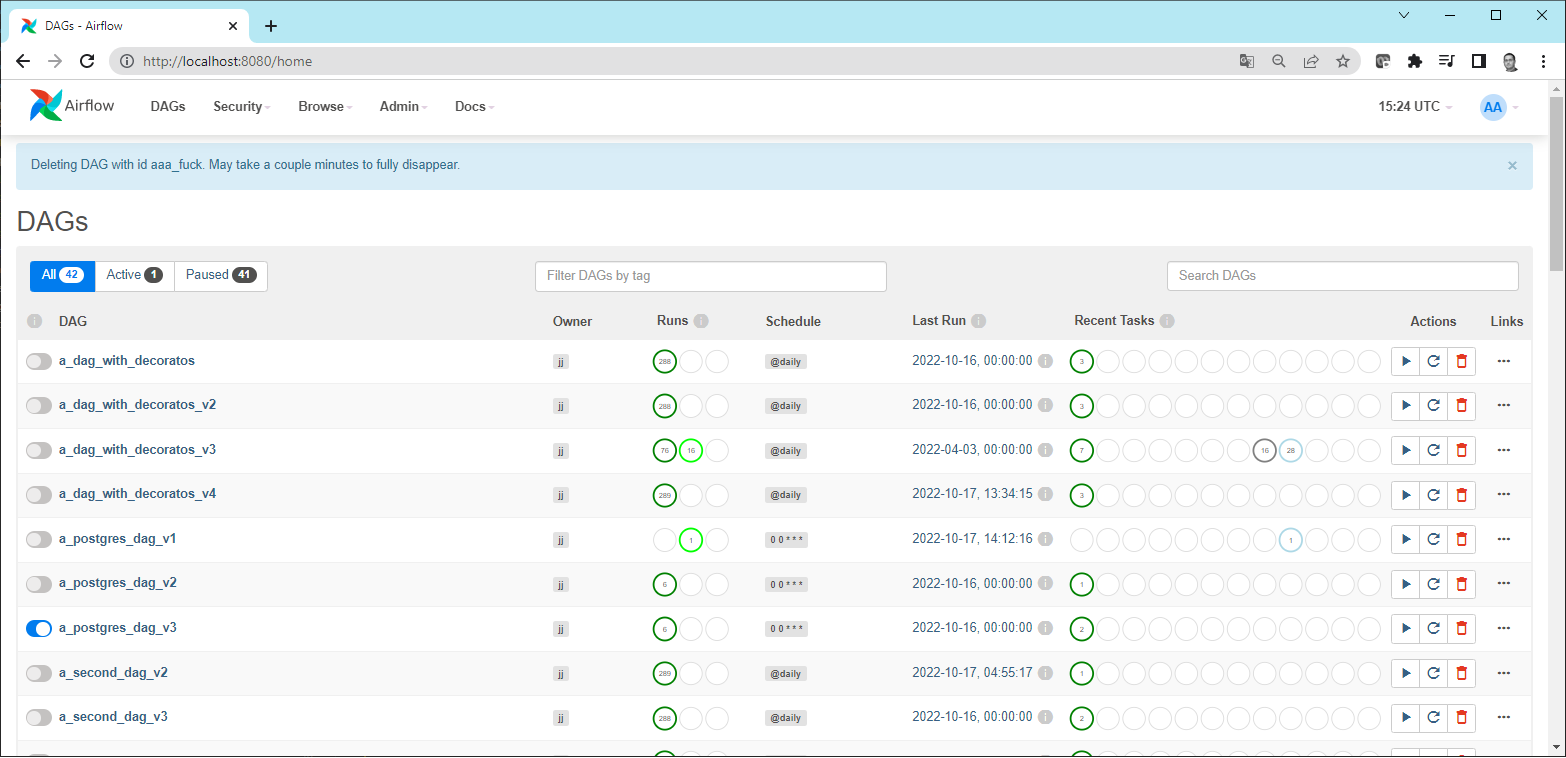Show only Active DAGs
Viewport: 1566px width, 758px height.
[x=134, y=275]
